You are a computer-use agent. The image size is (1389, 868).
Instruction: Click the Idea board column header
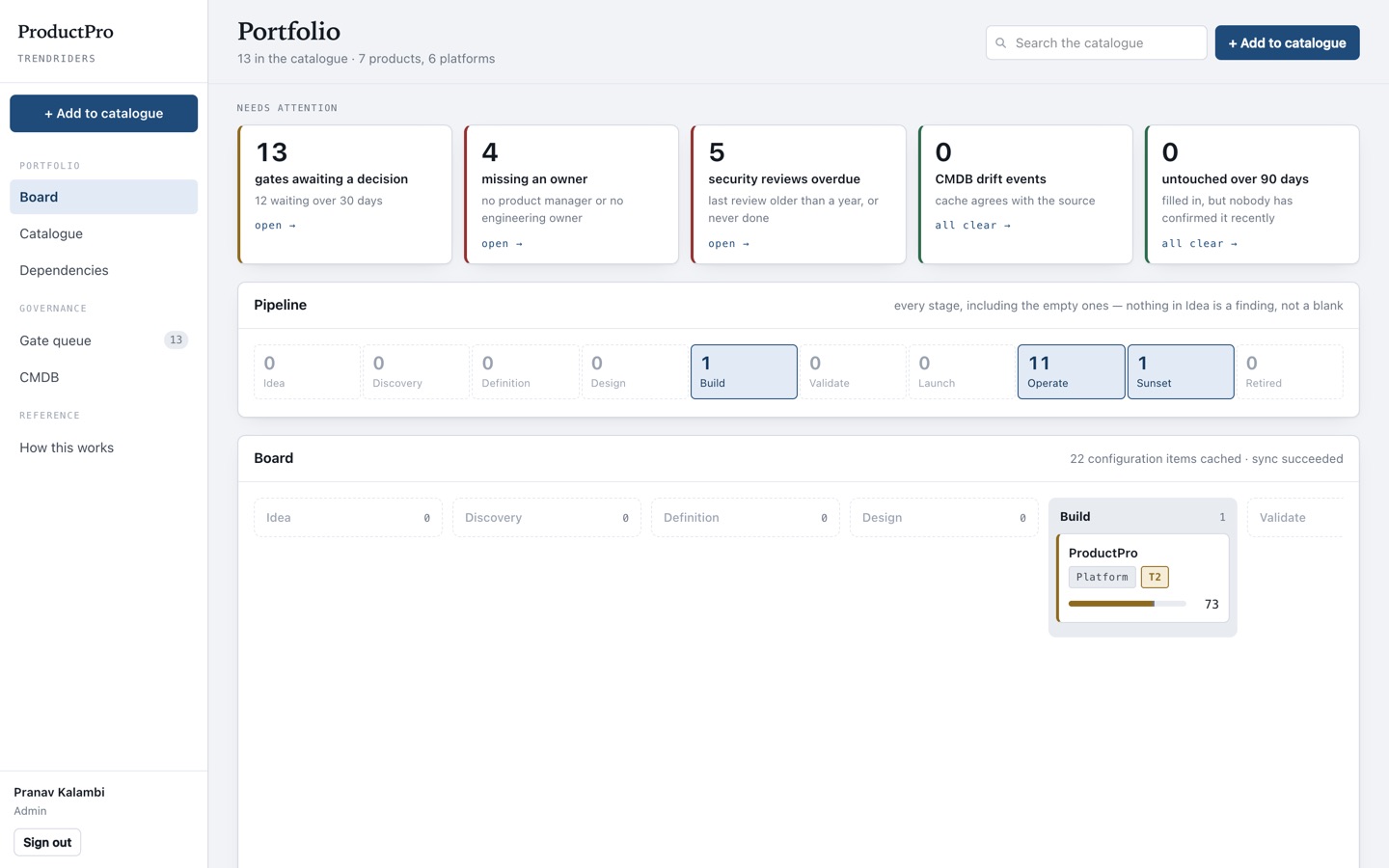tap(348, 518)
